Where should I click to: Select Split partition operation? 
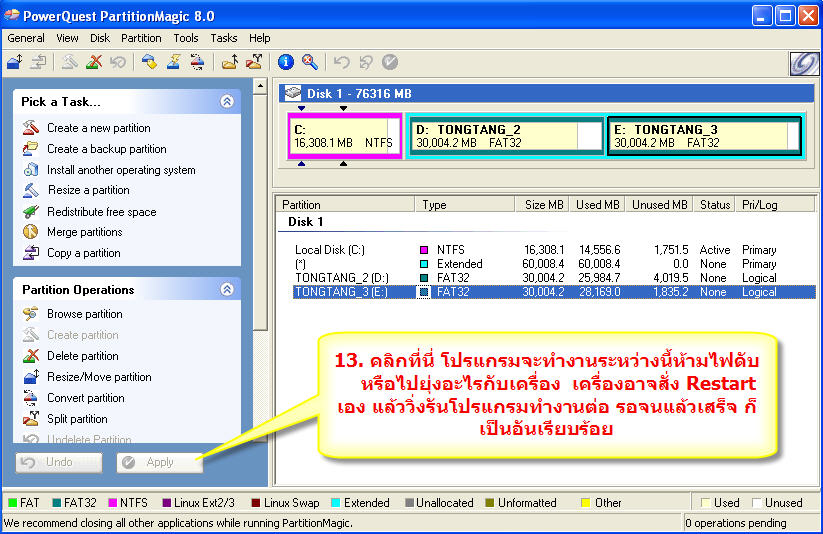pos(77,419)
